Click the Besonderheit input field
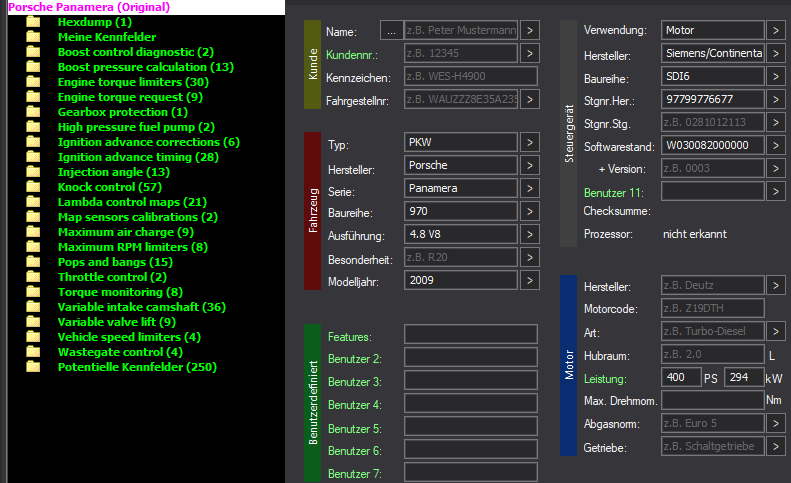Image resolution: width=791 pixels, height=483 pixels. [x=461, y=257]
